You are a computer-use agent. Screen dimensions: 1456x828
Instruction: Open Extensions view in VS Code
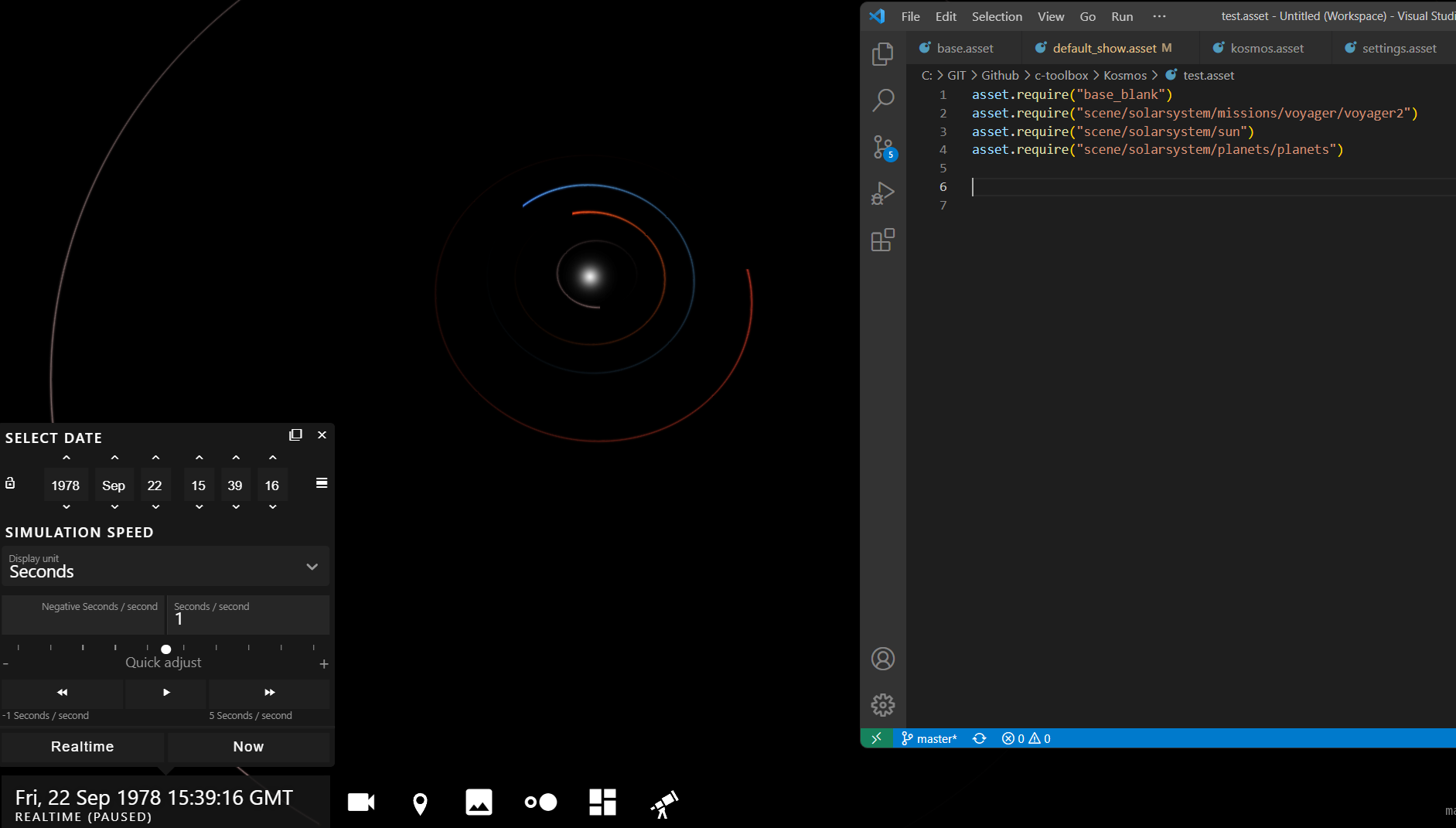click(x=882, y=240)
